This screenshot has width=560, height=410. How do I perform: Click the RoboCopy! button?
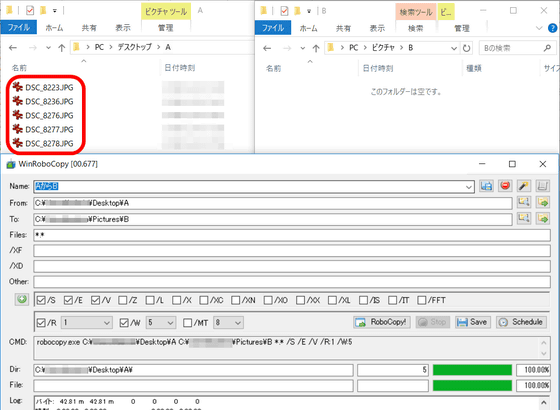tap(382, 322)
